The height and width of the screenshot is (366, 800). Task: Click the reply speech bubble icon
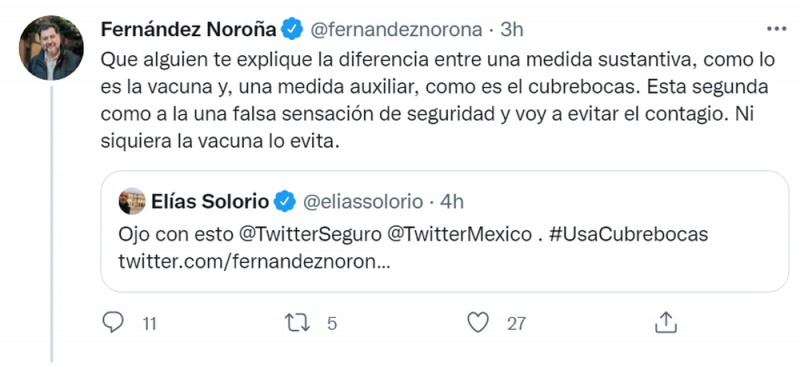113,323
